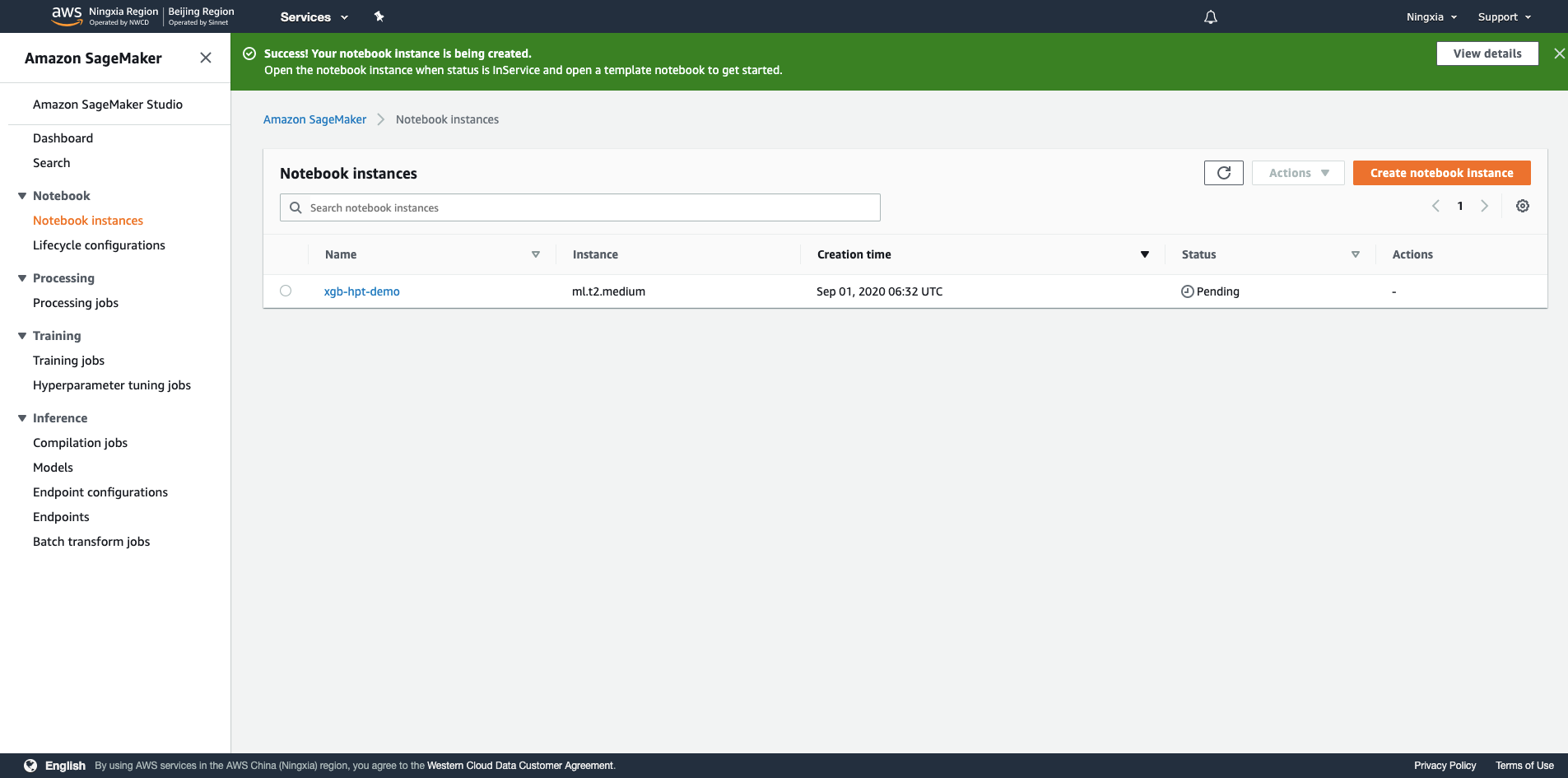
Task: Click Create notebook instance button
Action: pos(1442,173)
